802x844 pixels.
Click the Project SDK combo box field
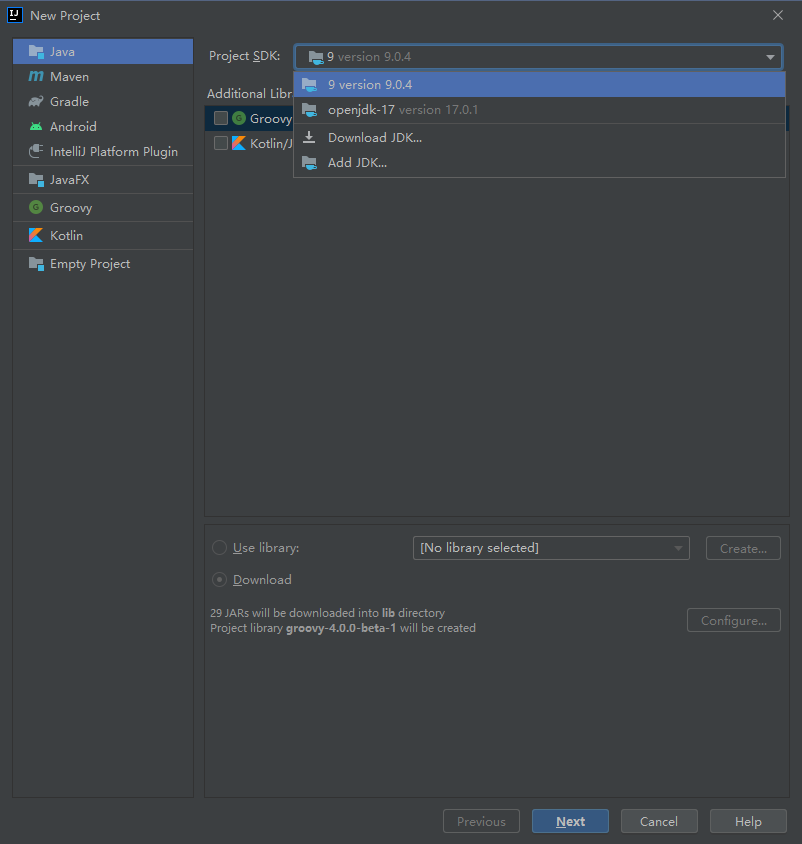pyautogui.click(x=538, y=57)
